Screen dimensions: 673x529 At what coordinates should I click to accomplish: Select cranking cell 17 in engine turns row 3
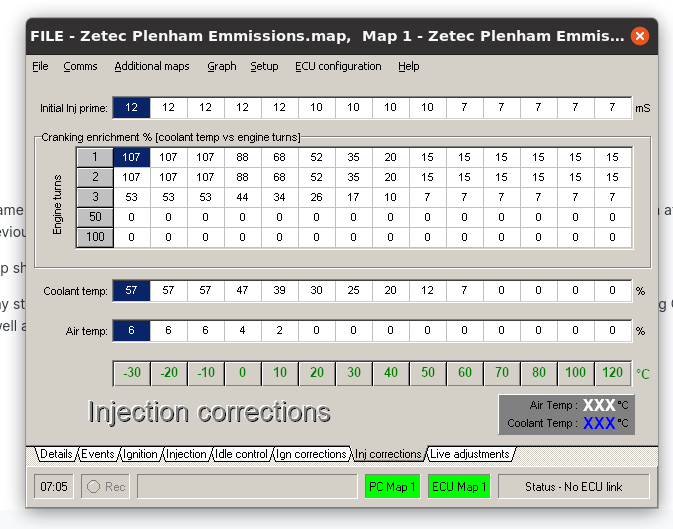353,197
